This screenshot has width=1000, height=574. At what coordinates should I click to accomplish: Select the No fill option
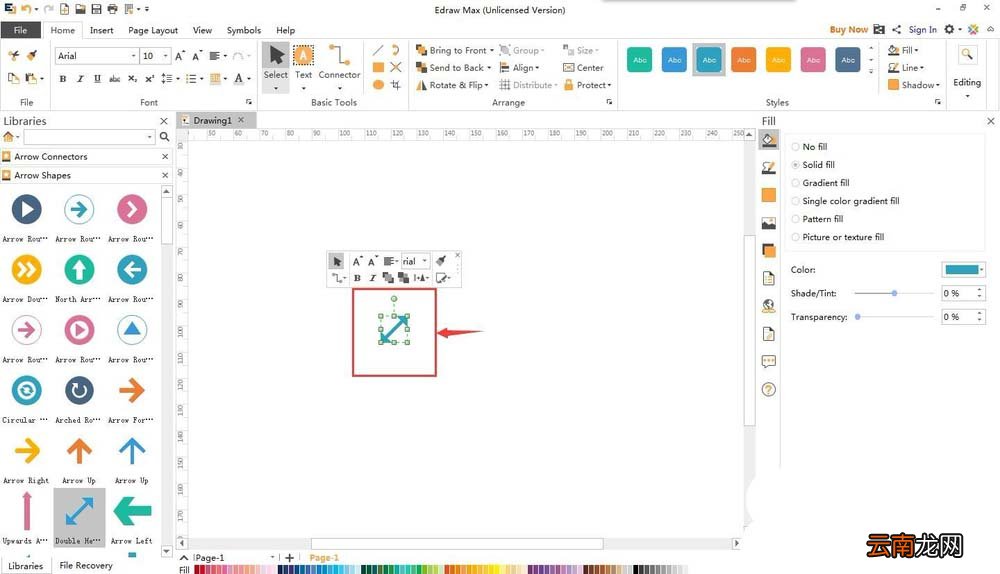809,147
